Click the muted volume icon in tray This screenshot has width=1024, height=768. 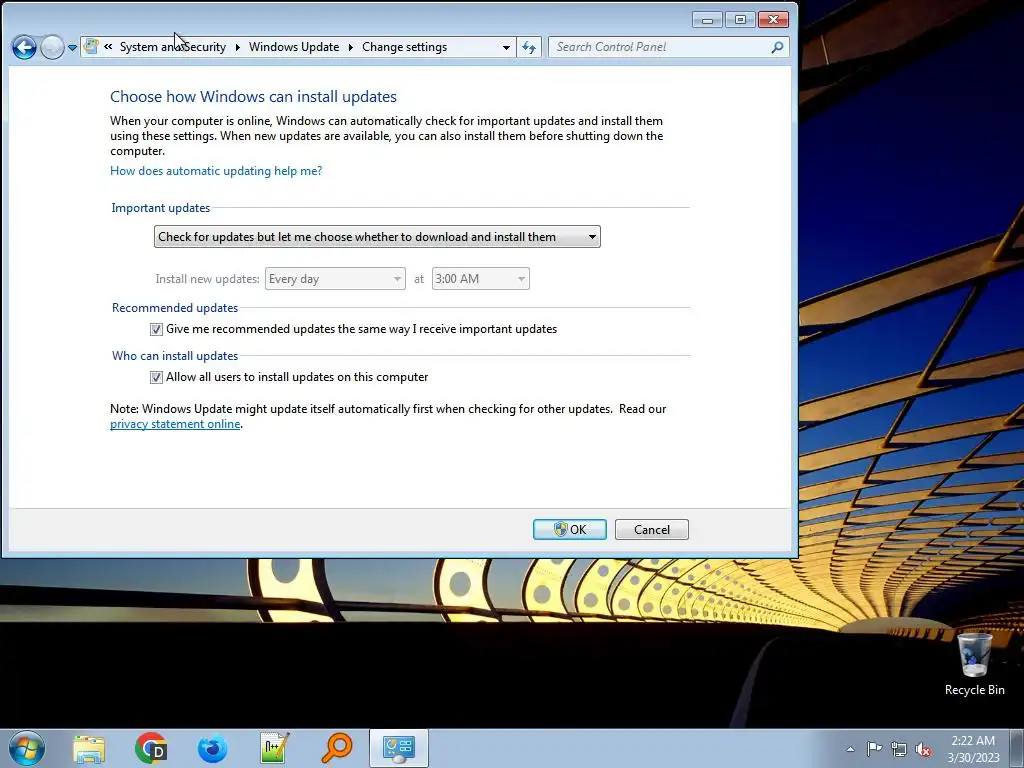(x=923, y=749)
